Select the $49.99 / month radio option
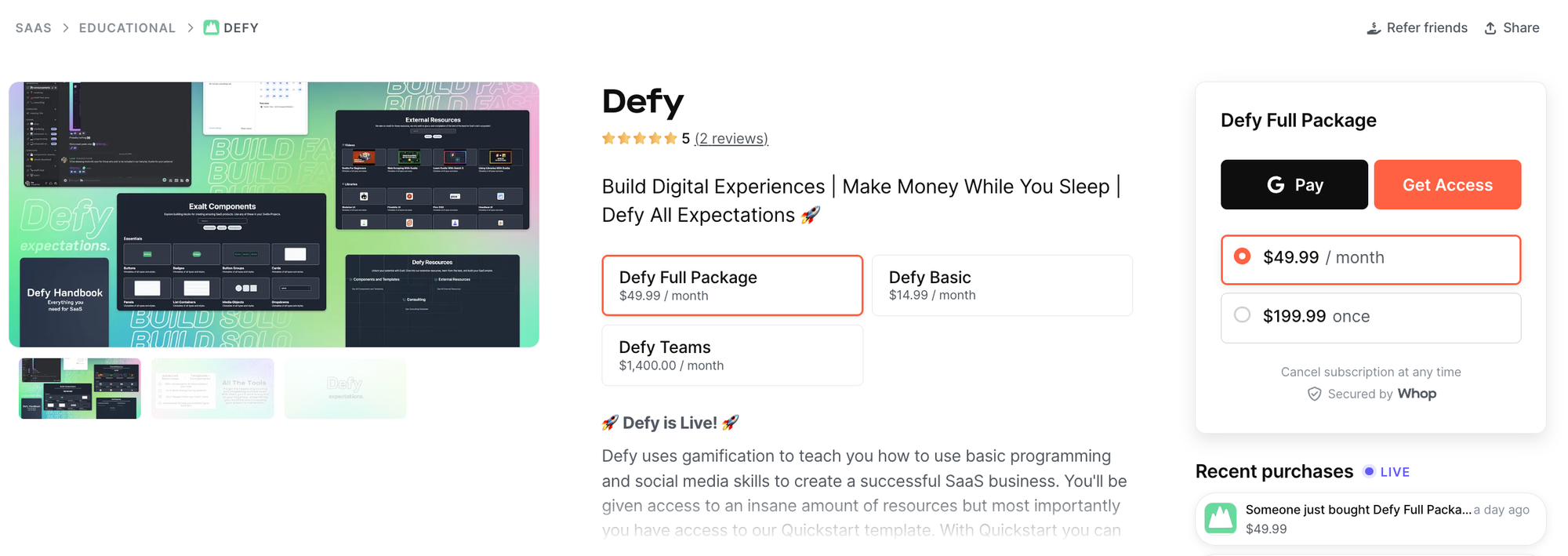The image size is (1568, 556). click(1242, 256)
